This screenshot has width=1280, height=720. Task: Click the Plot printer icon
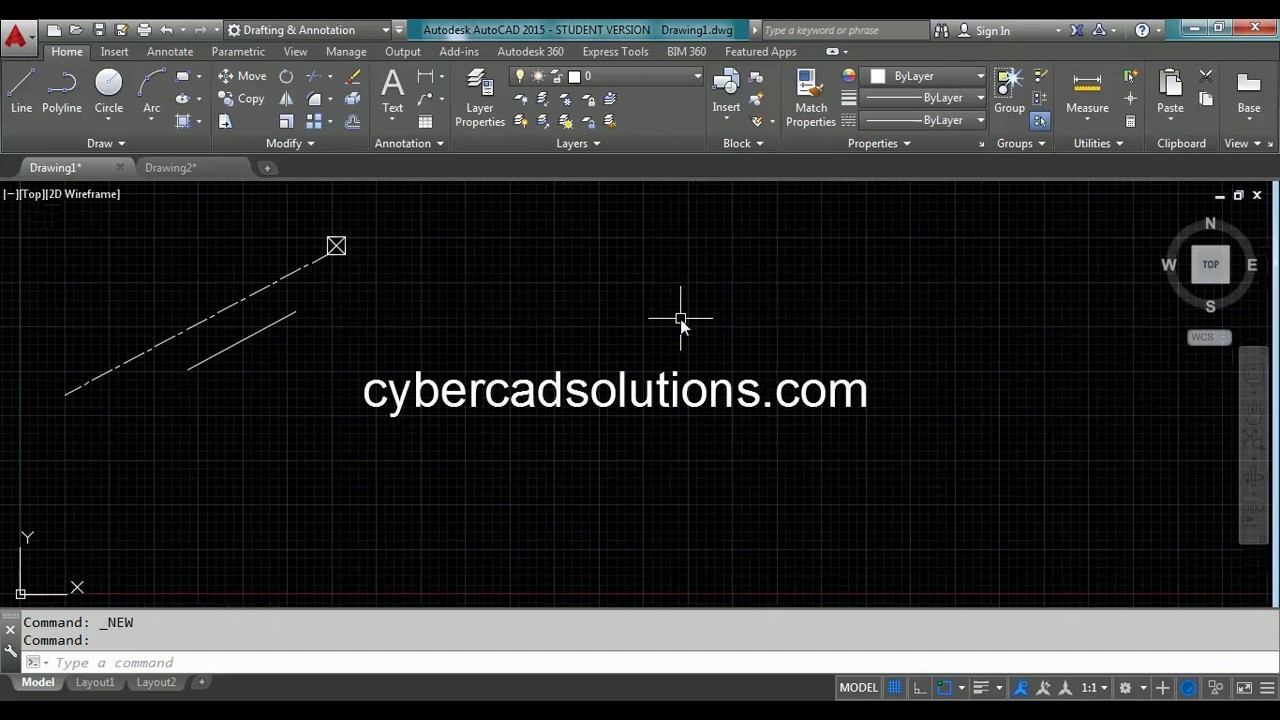[144, 30]
